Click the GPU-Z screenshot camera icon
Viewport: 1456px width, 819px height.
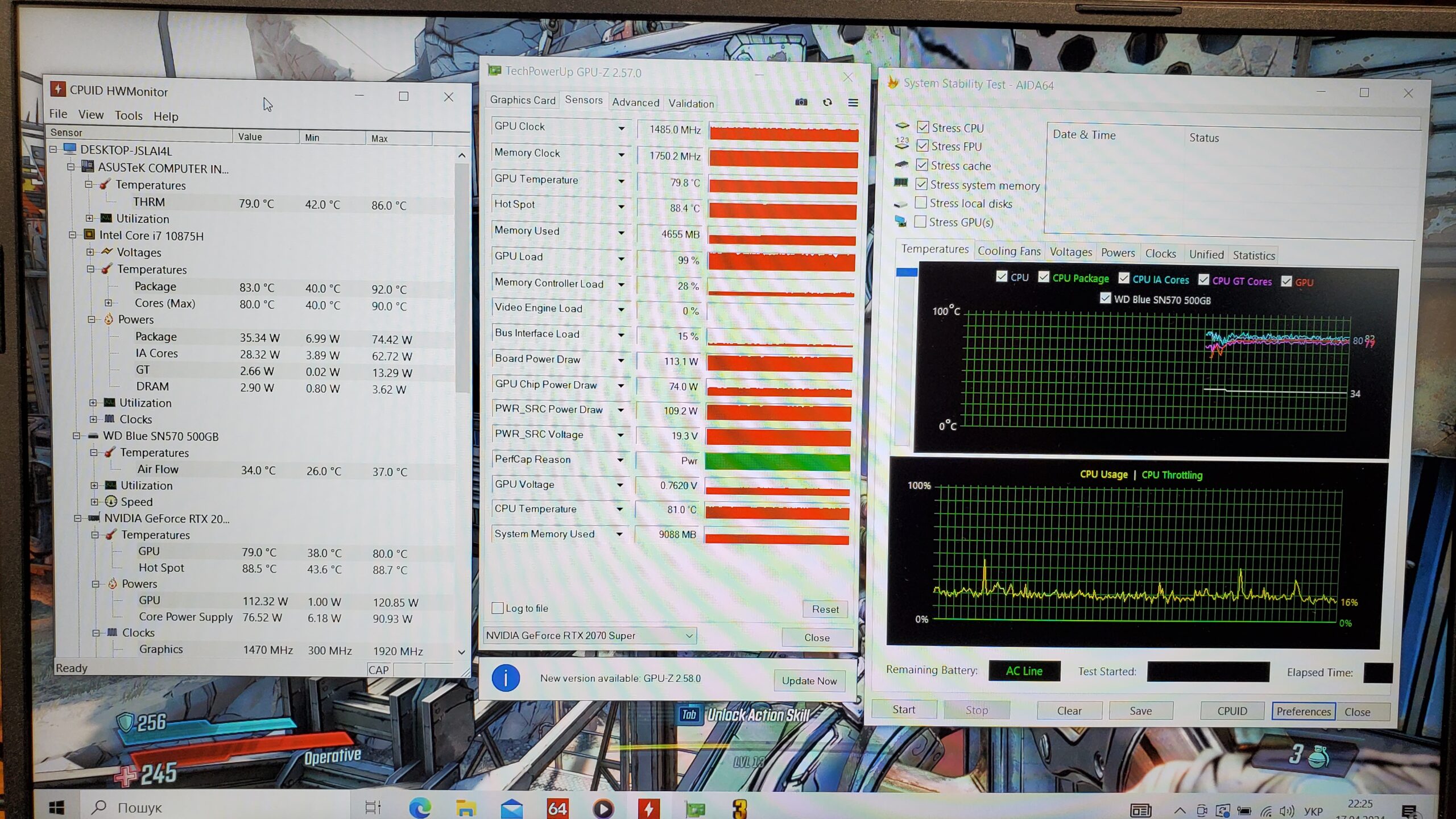pos(801,102)
